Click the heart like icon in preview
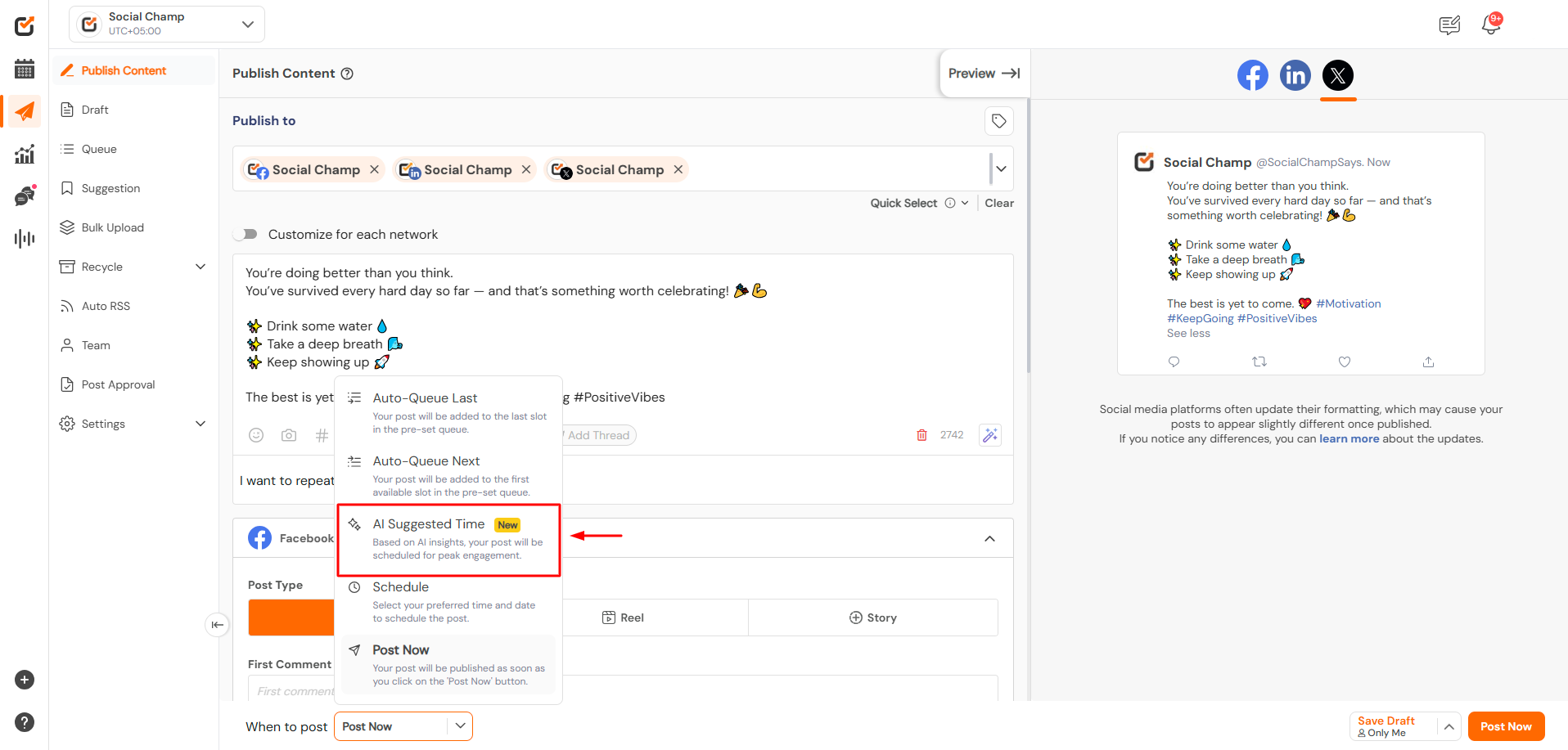Viewport: 1568px width, 750px height. click(x=1344, y=362)
